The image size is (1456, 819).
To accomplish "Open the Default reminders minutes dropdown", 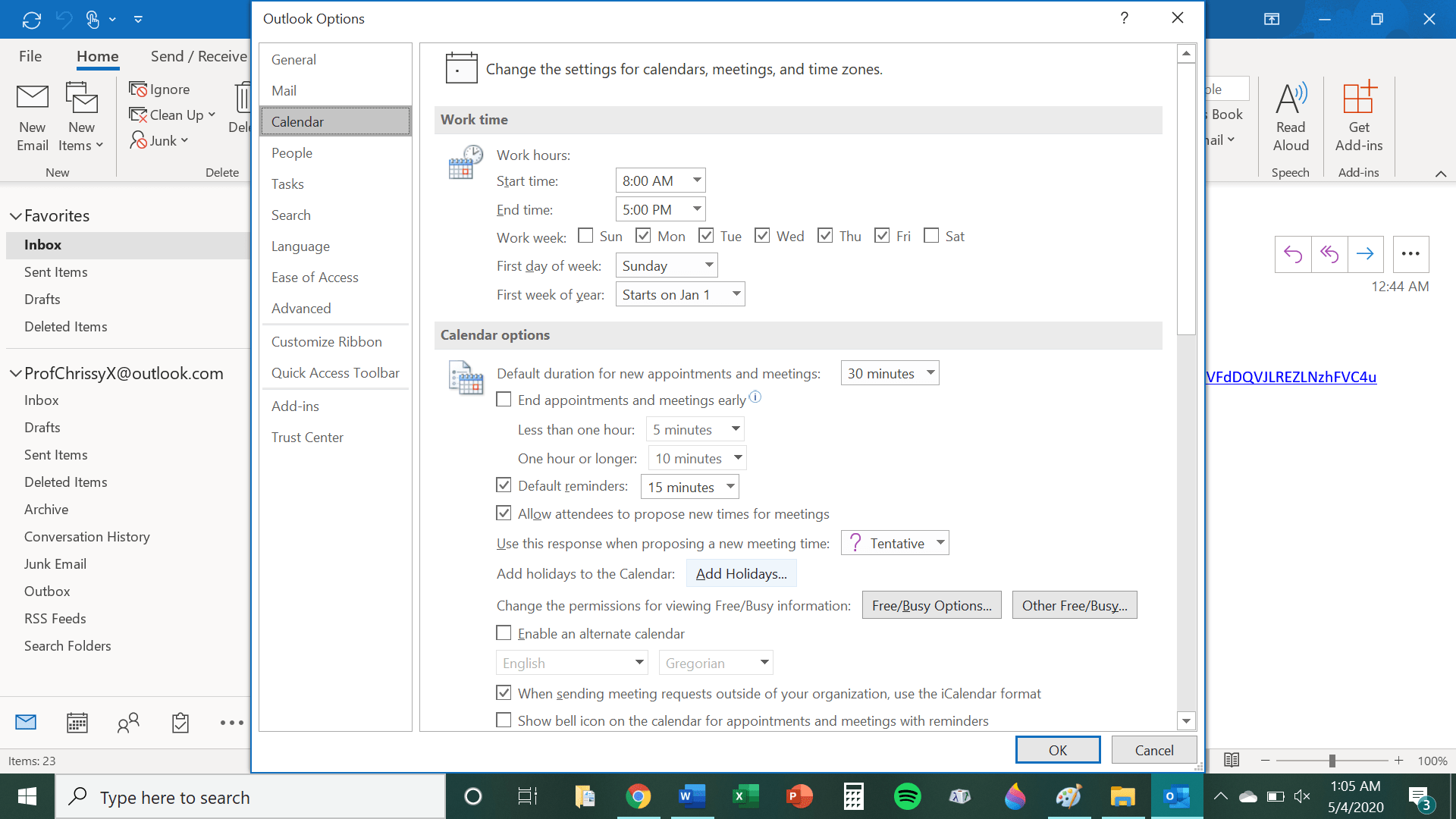I will pyautogui.click(x=730, y=487).
